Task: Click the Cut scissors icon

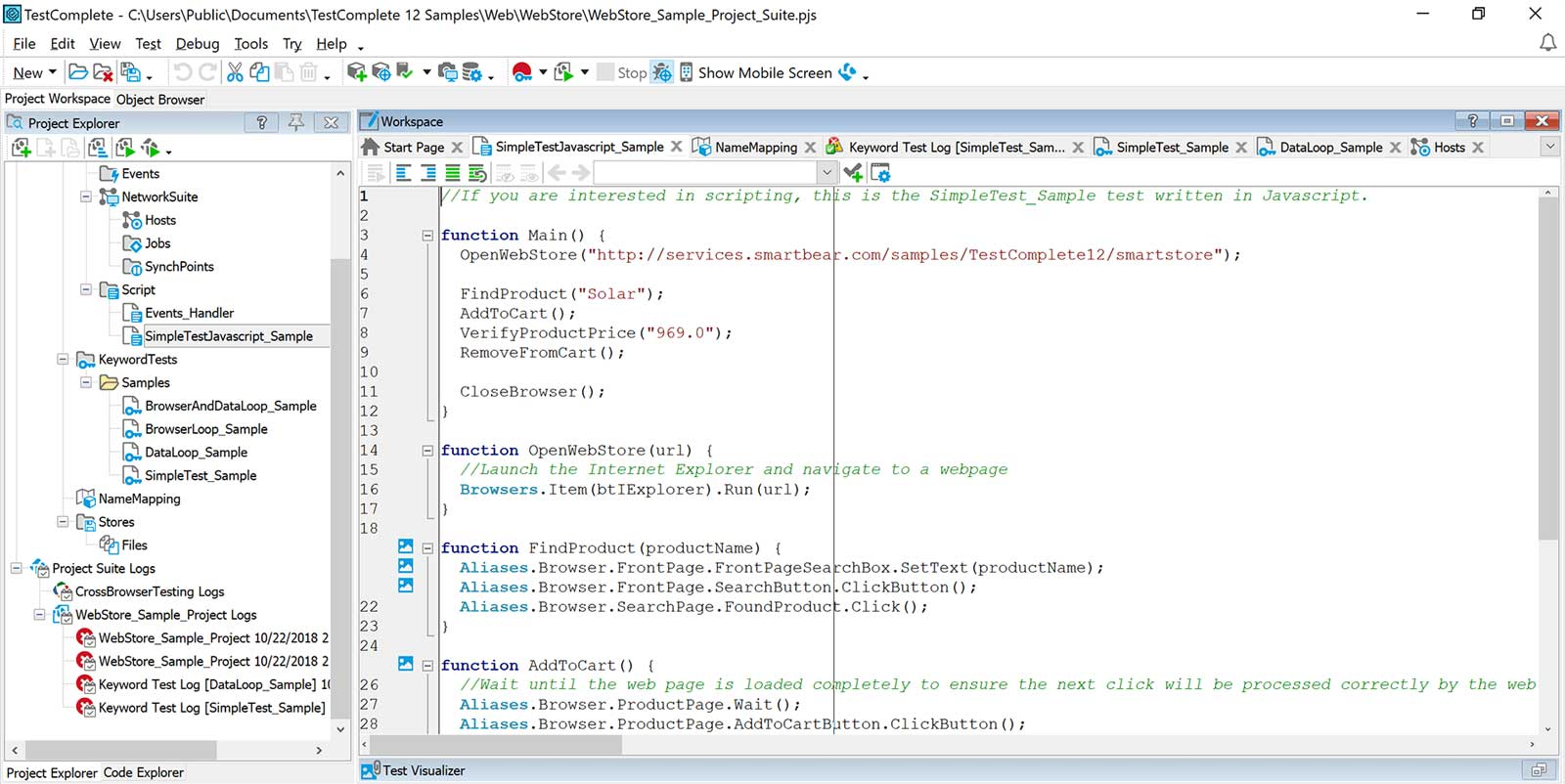Action: coord(235,72)
